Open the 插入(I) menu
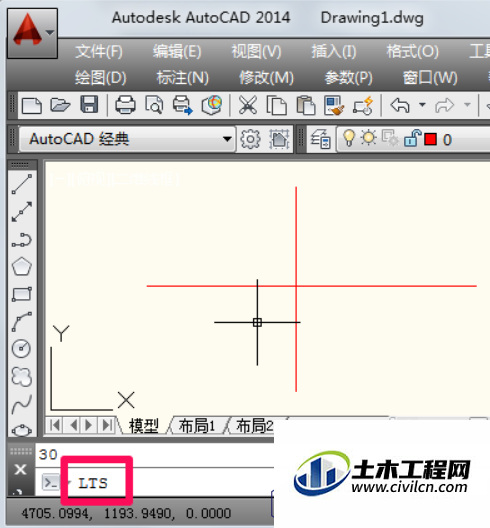Screen dimensions: 490x528 pos(334,52)
